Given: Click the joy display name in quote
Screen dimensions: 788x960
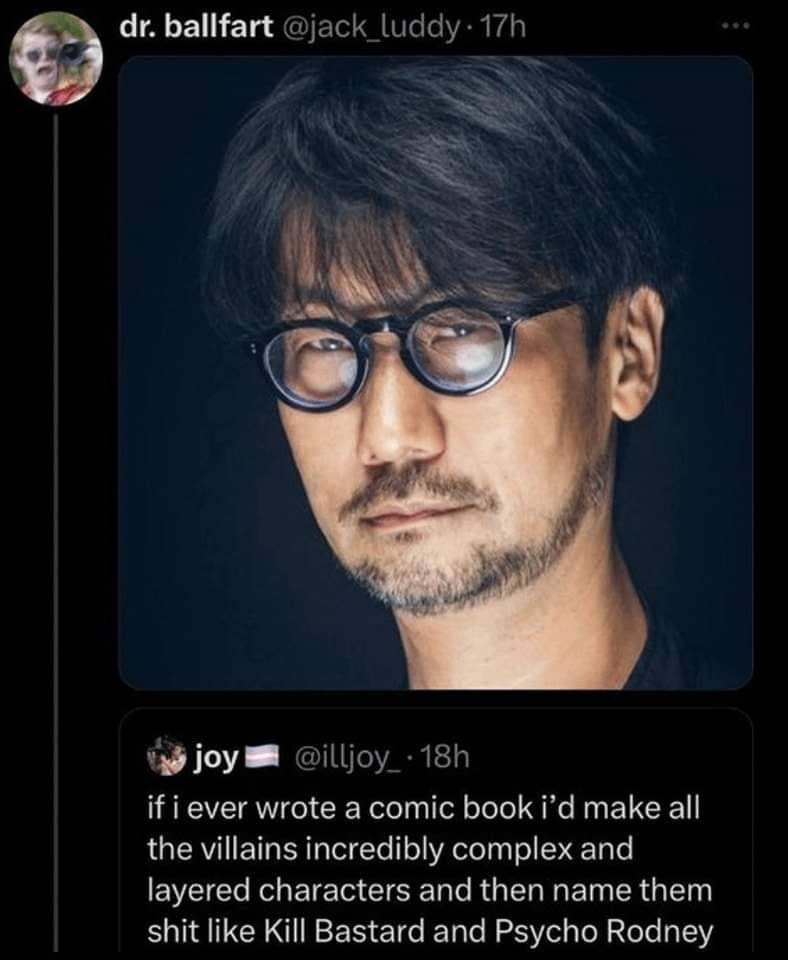Looking at the screenshot, I should point(213,755).
